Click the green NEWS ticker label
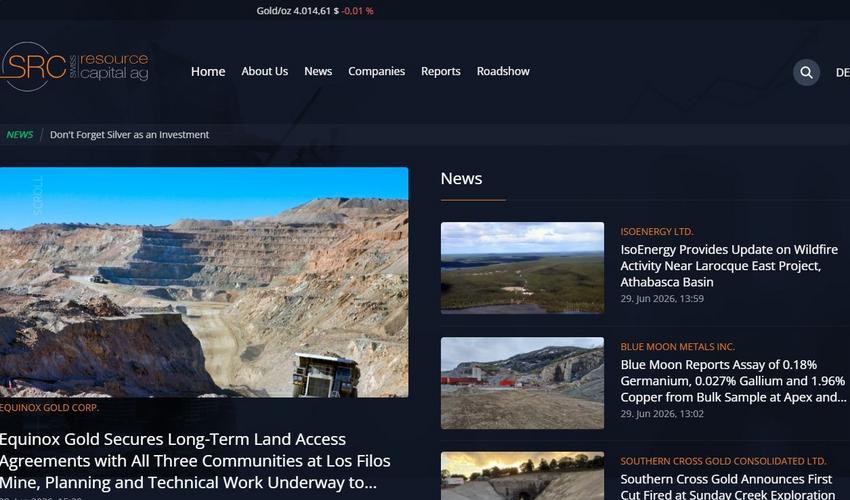Screen dimensions: 850x500 20,134
